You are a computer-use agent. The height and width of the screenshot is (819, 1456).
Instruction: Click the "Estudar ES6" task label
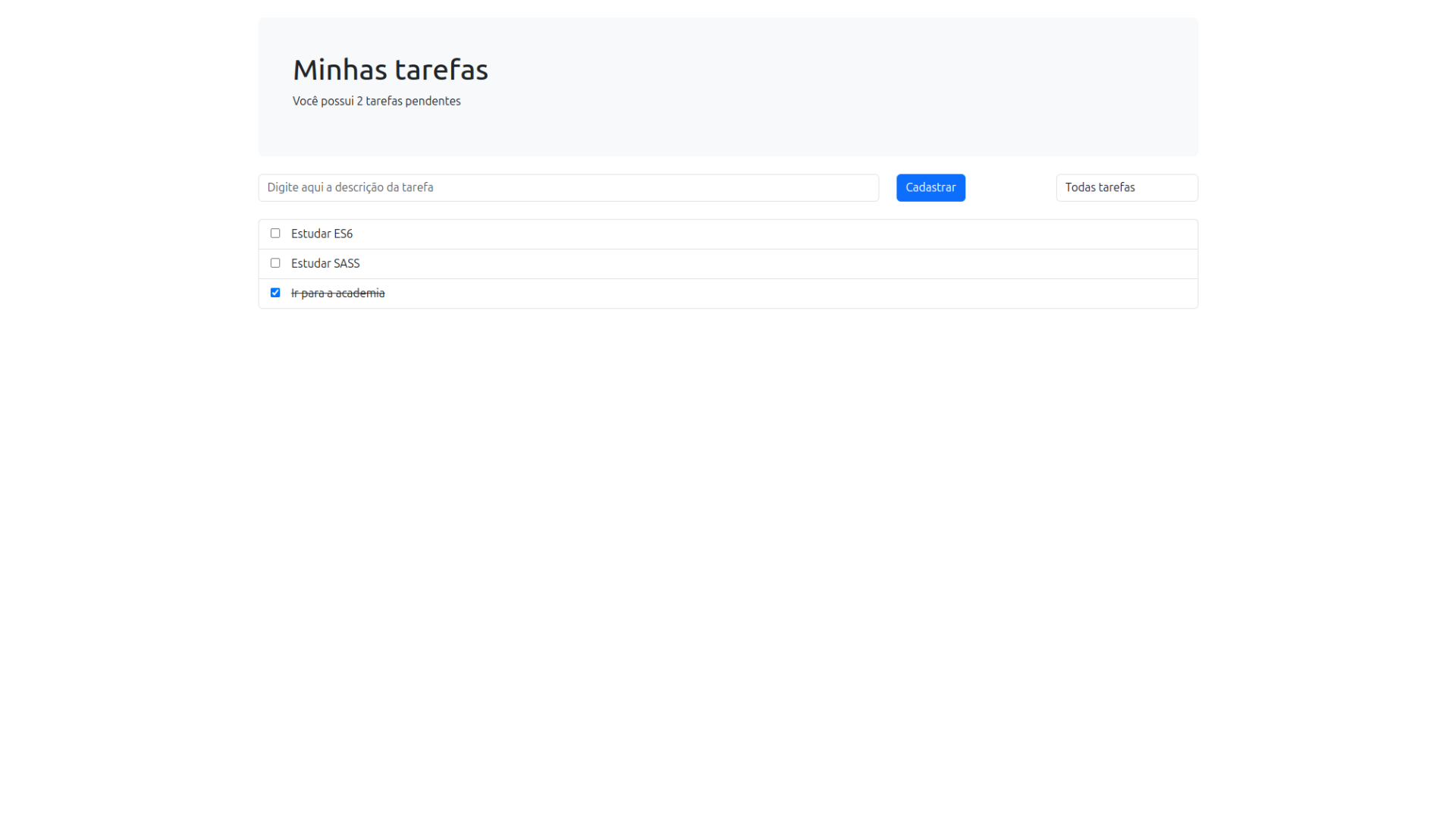pyautogui.click(x=322, y=234)
